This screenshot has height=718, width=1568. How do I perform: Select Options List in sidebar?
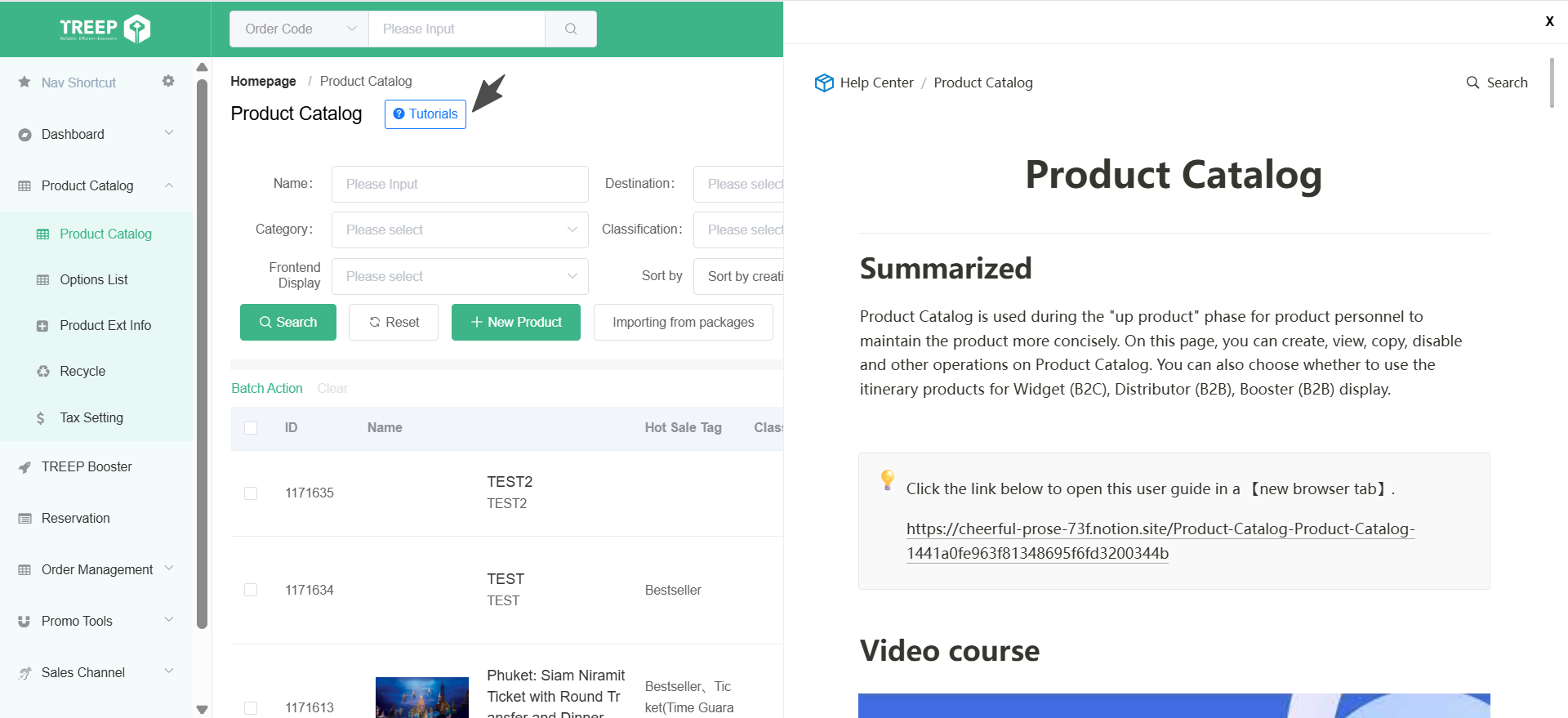[x=94, y=279]
